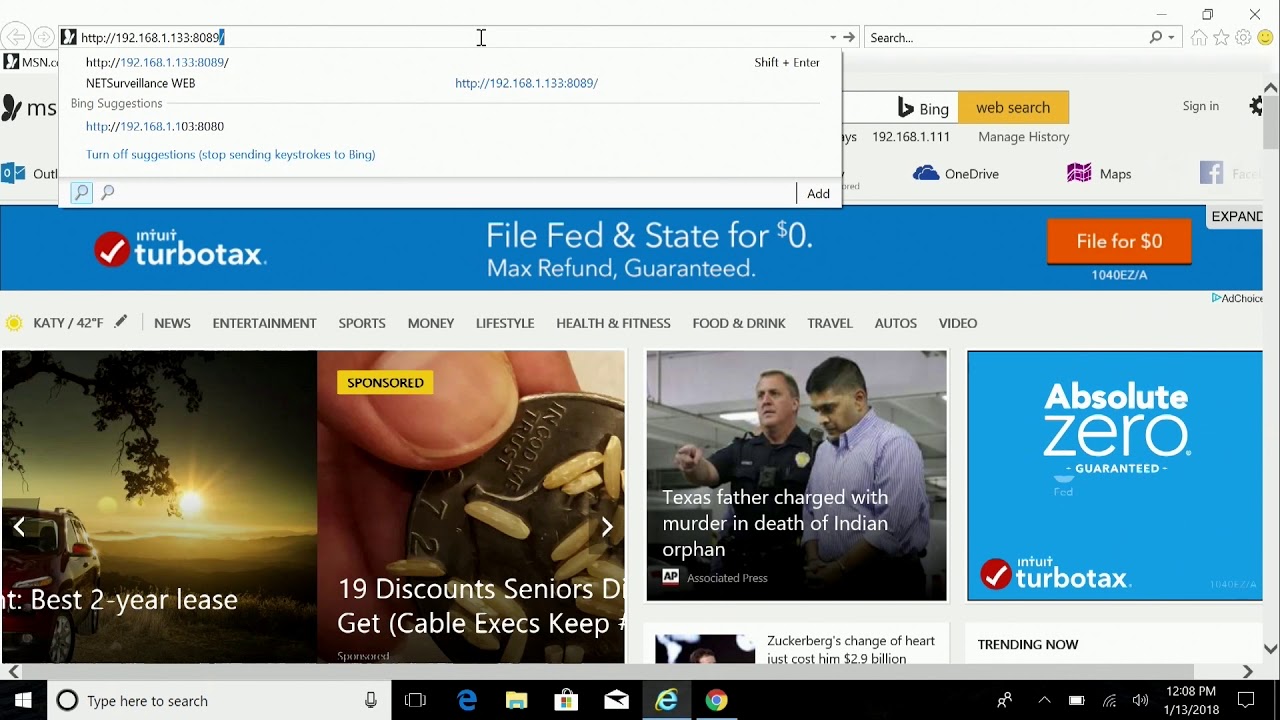Open Manage History link
Image resolution: width=1280 pixels, height=720 pixels.
(x=1023, y=137)
